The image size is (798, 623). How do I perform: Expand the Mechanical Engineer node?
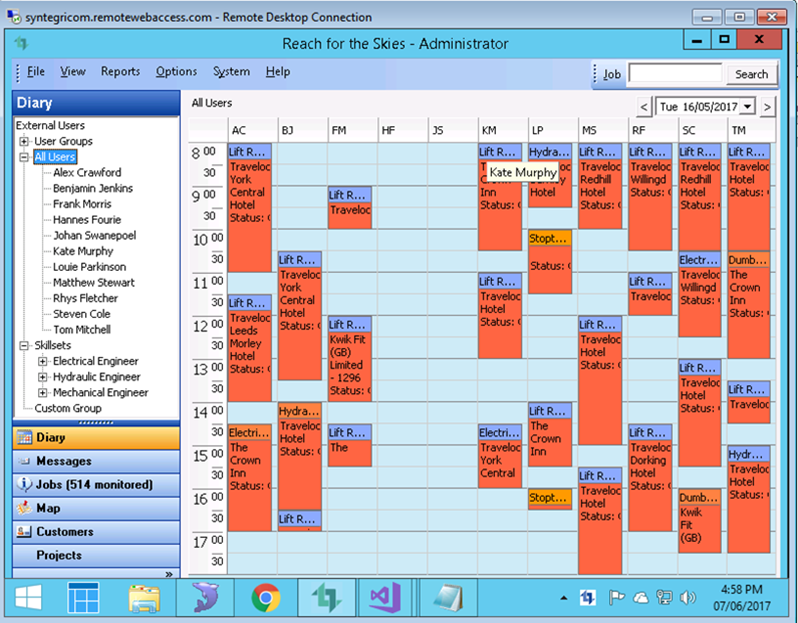(x=43, y=393)
